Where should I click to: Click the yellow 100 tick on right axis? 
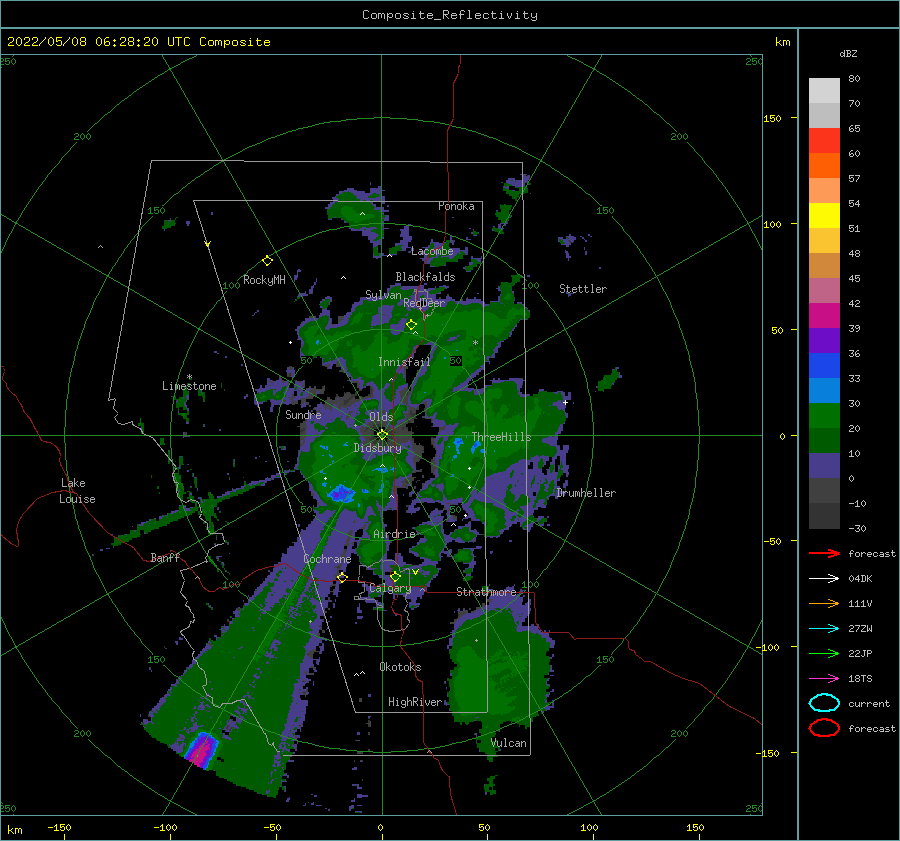point(772,224)
